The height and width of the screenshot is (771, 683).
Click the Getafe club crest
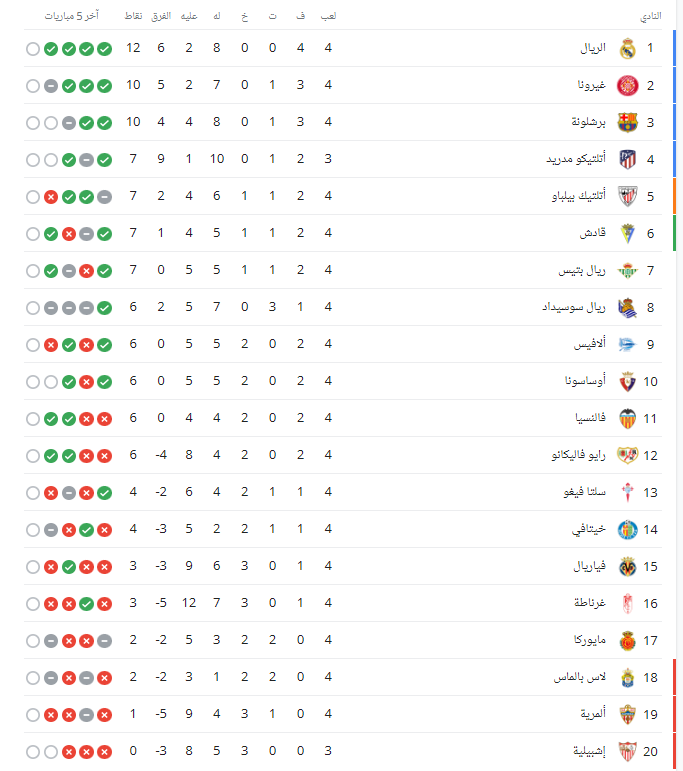point(627,530)
